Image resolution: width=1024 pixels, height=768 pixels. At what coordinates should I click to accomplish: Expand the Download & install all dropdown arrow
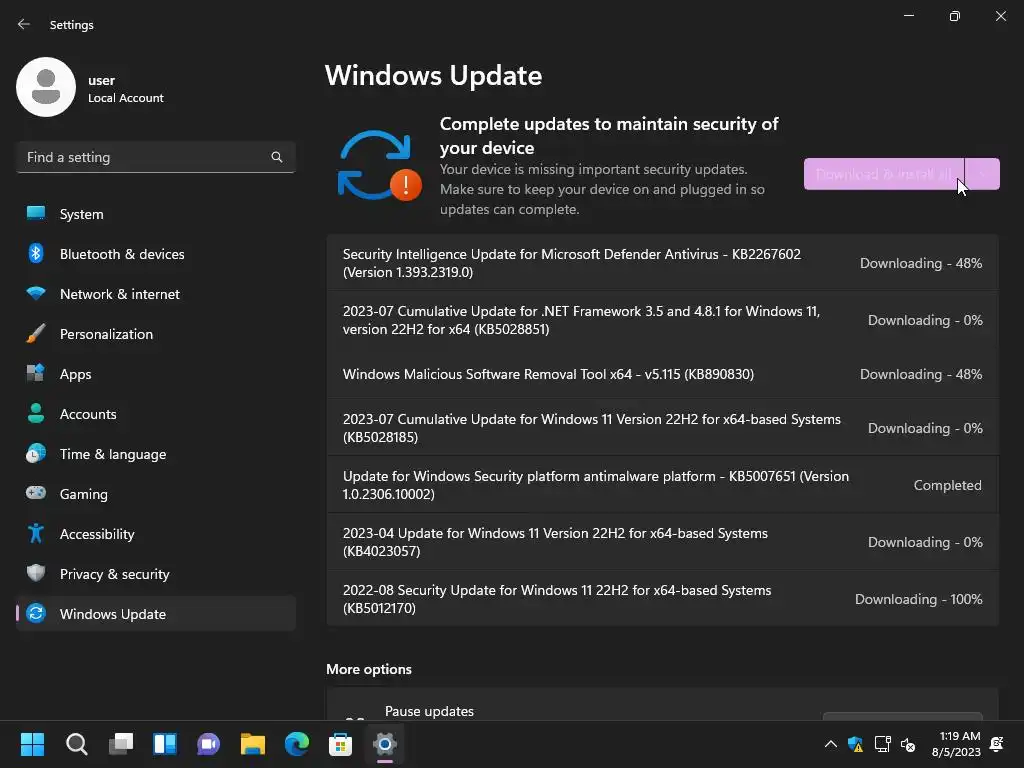982,174
